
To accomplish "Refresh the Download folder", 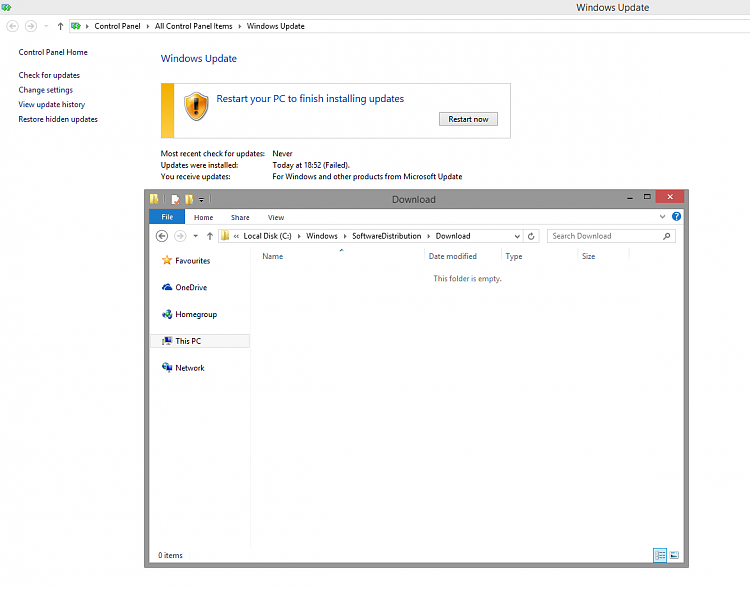I will point(531,236).
